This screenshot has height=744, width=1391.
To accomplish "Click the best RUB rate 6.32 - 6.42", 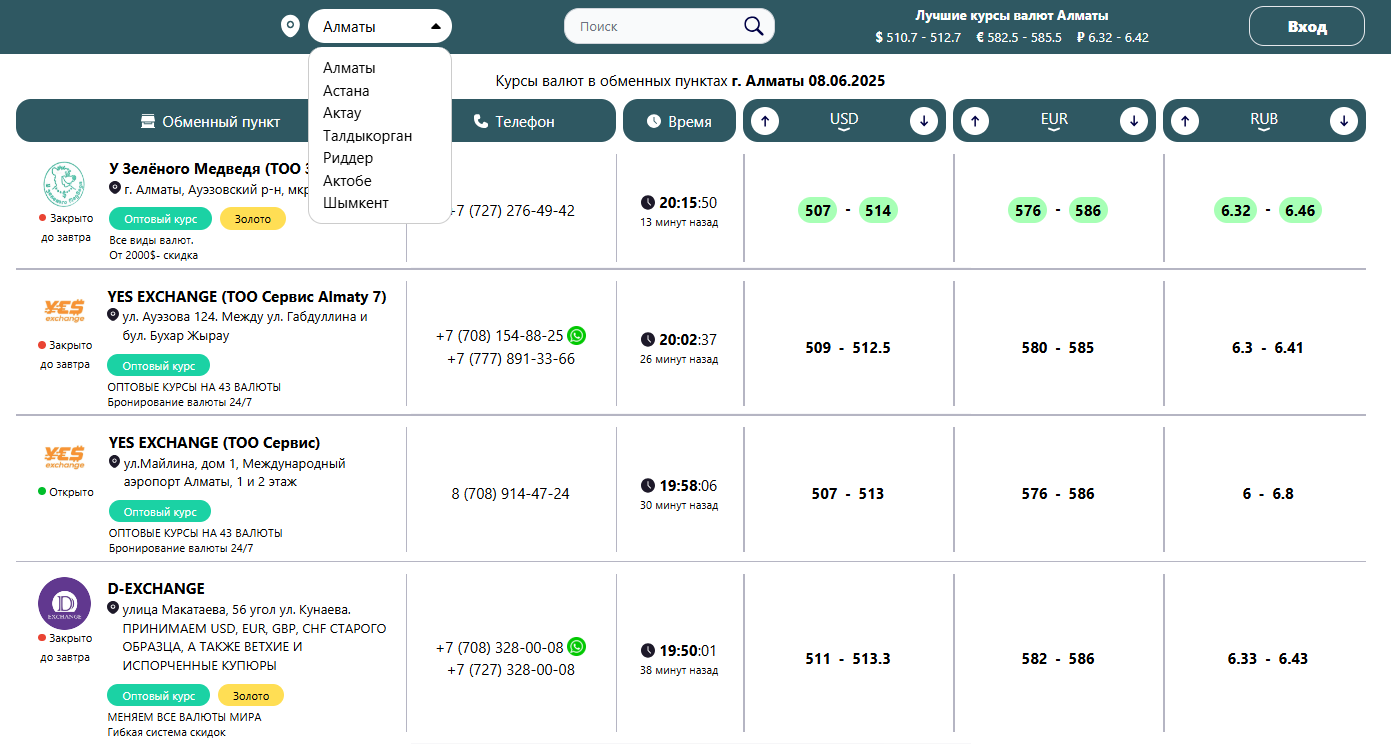I will (1112, 38).
